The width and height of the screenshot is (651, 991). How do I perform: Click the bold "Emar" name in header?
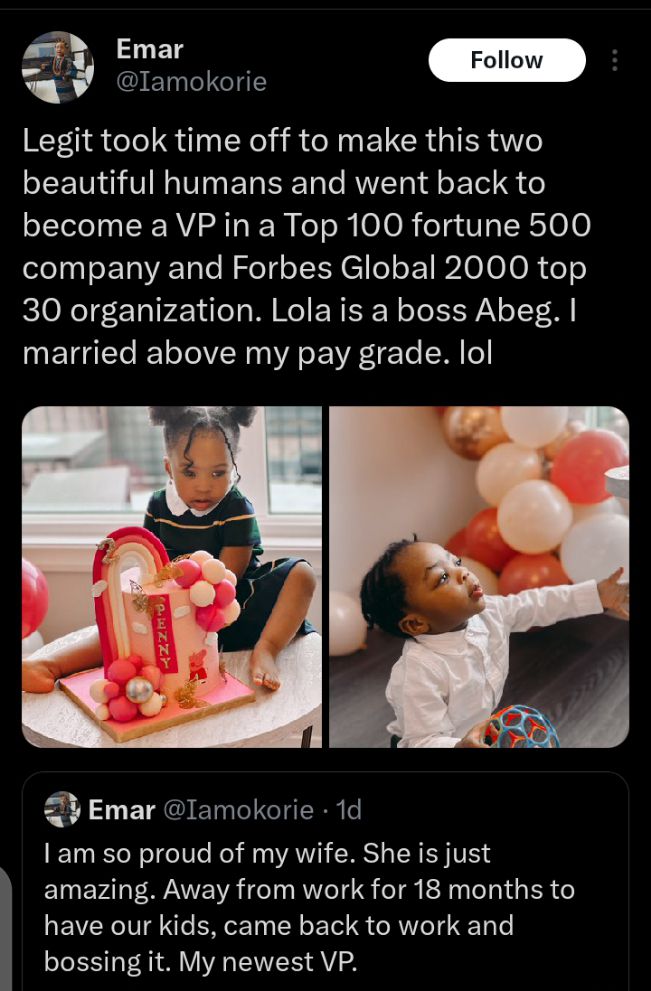pos(150,48)
